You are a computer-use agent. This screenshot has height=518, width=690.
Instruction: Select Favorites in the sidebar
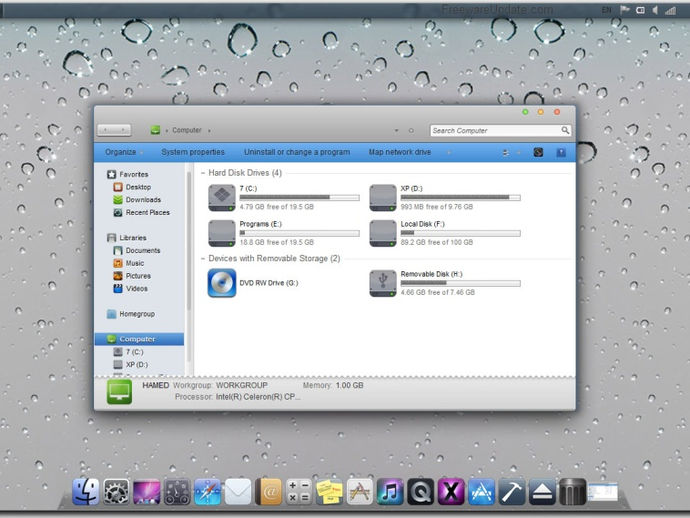[128, 174]
